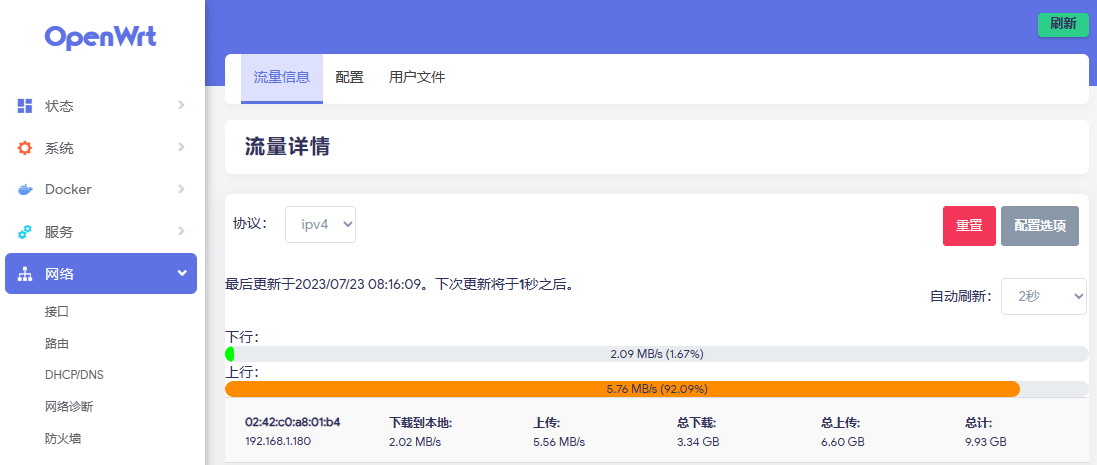Viewport: 1097px width, 465px height.
Task: Click the 状态 dashboard icon
Action: [25, 106]
